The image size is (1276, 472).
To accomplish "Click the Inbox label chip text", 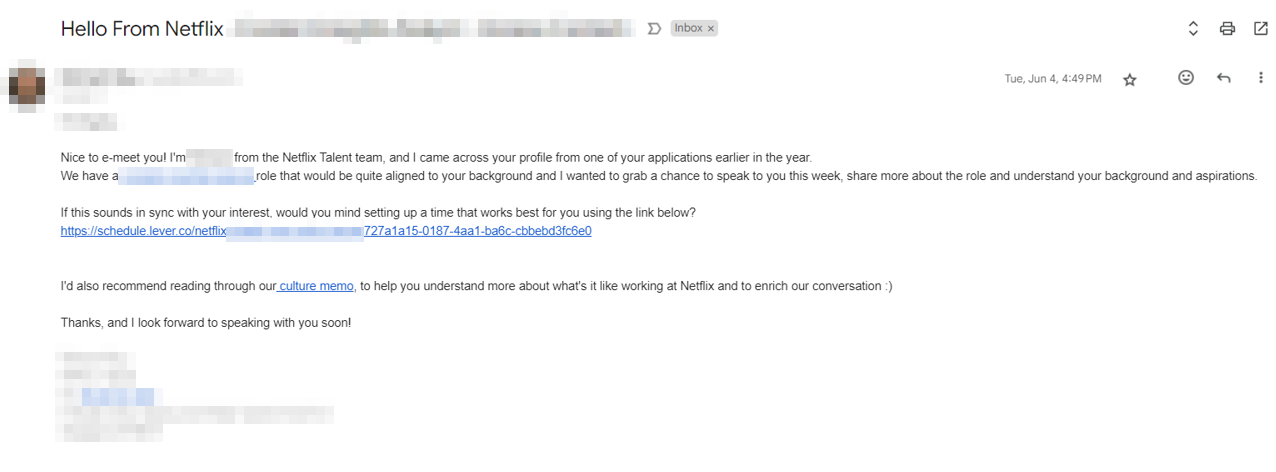I will coord(688,29).
